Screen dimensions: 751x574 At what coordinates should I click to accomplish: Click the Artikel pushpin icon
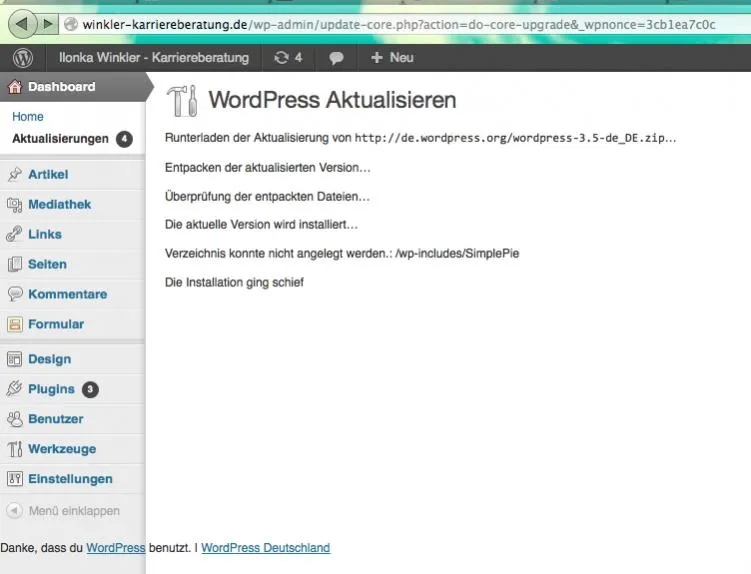(x=14, y=174)
